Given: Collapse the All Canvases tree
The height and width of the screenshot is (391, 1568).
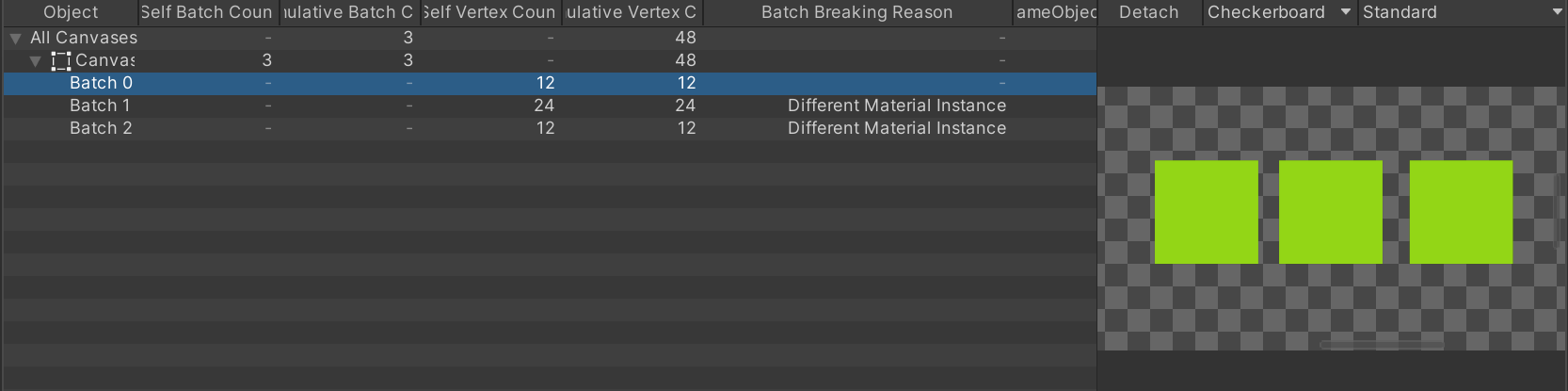Looking at the screenshot, I should coord(16,39).
